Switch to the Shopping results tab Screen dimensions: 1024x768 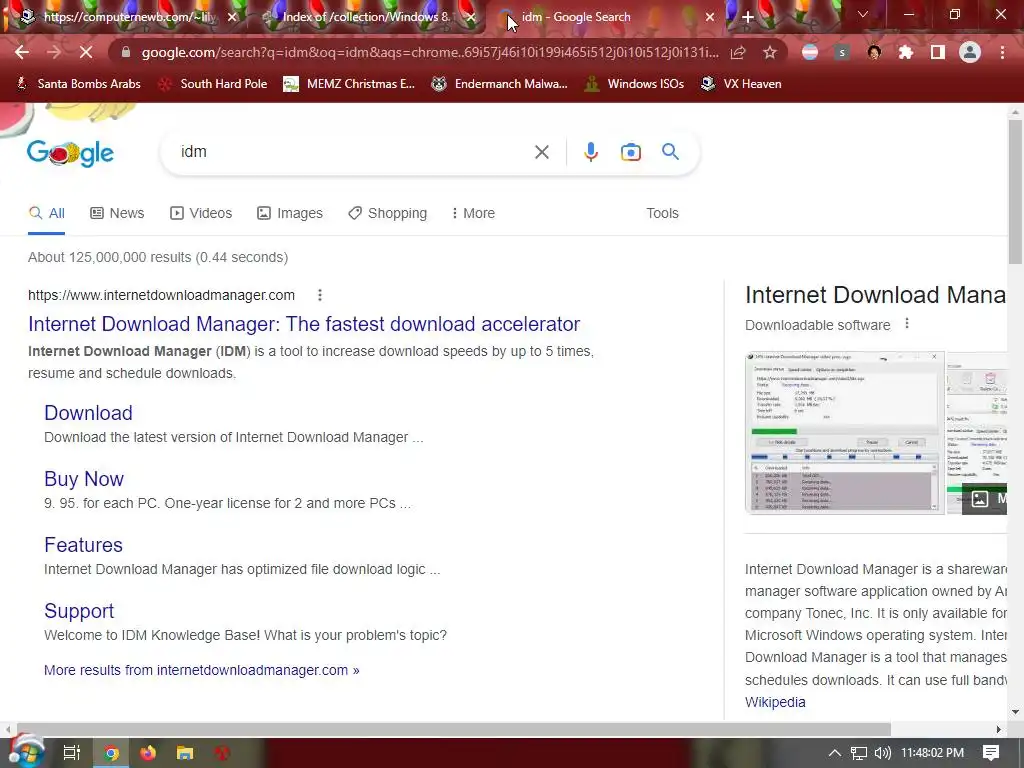tap(387, 213)
